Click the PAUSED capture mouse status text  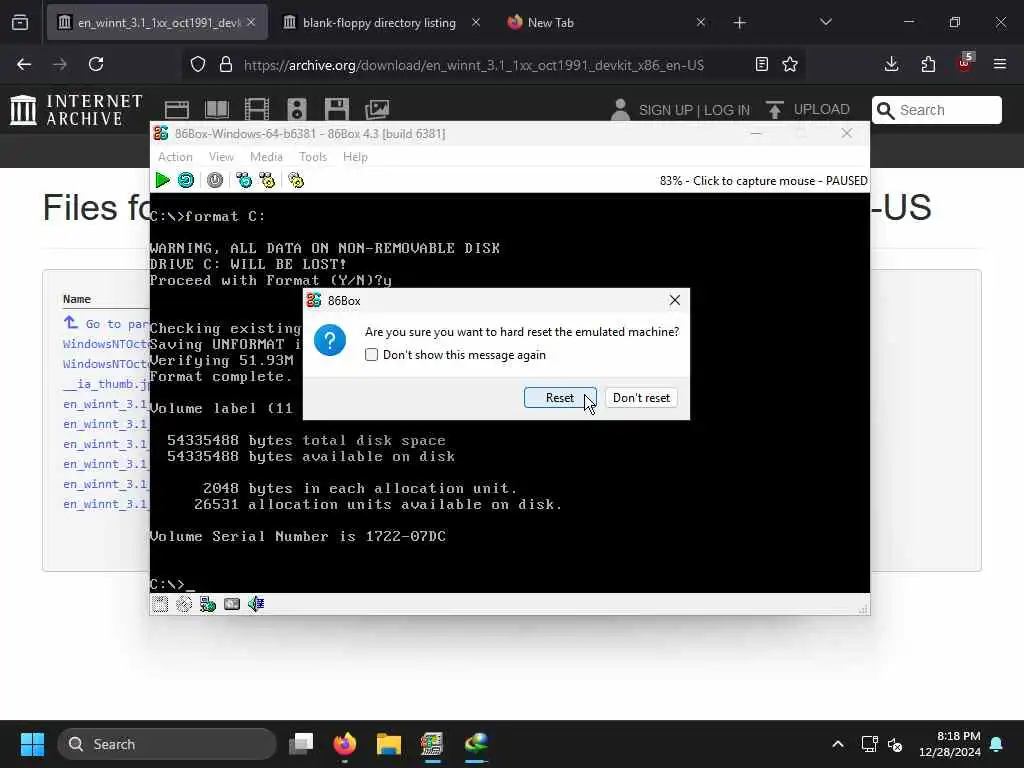[x=763, y=181]
